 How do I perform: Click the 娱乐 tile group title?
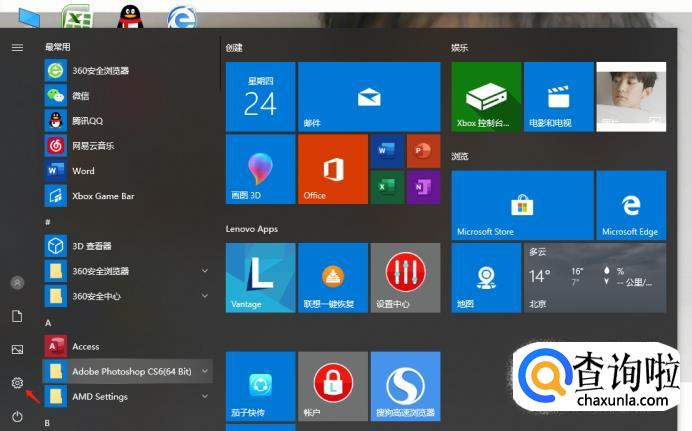coord(459,48)
